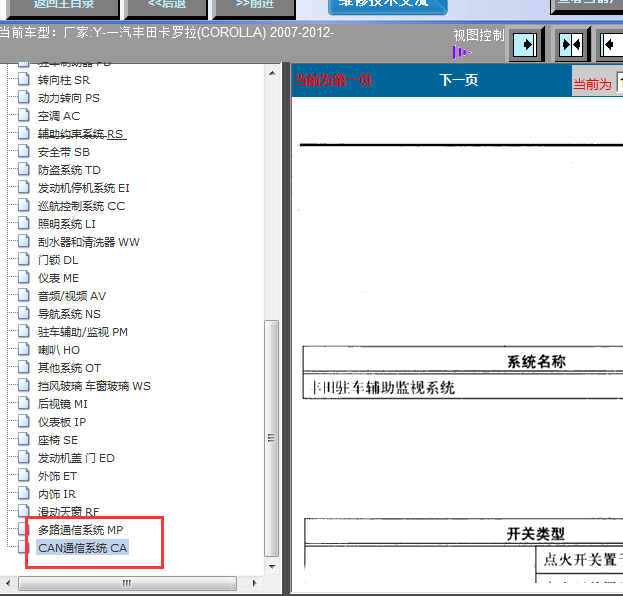
Task: Click the current vehicle model text
Action: click(x=167, y=32)
